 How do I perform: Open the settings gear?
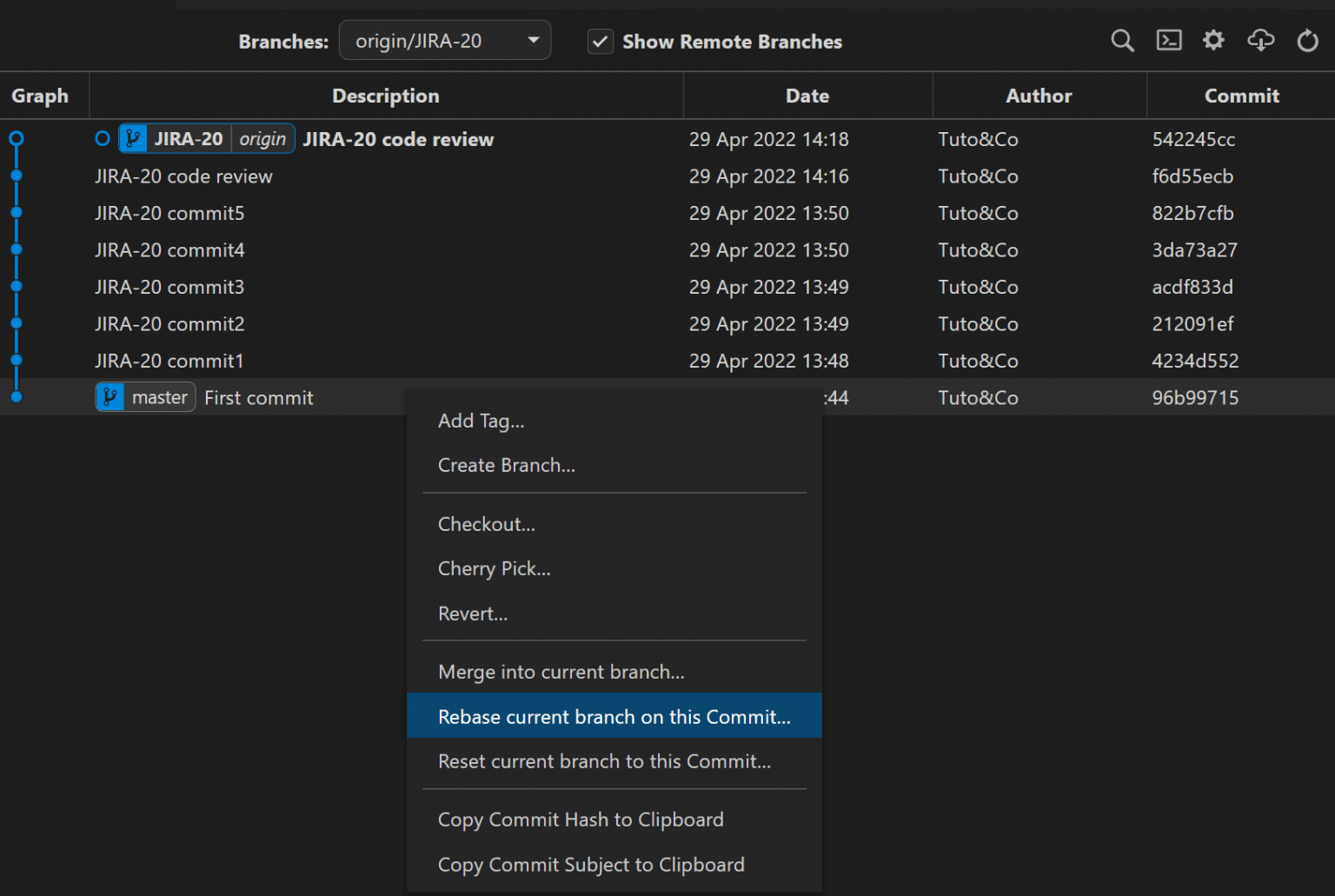click(x=1213, y=40)
